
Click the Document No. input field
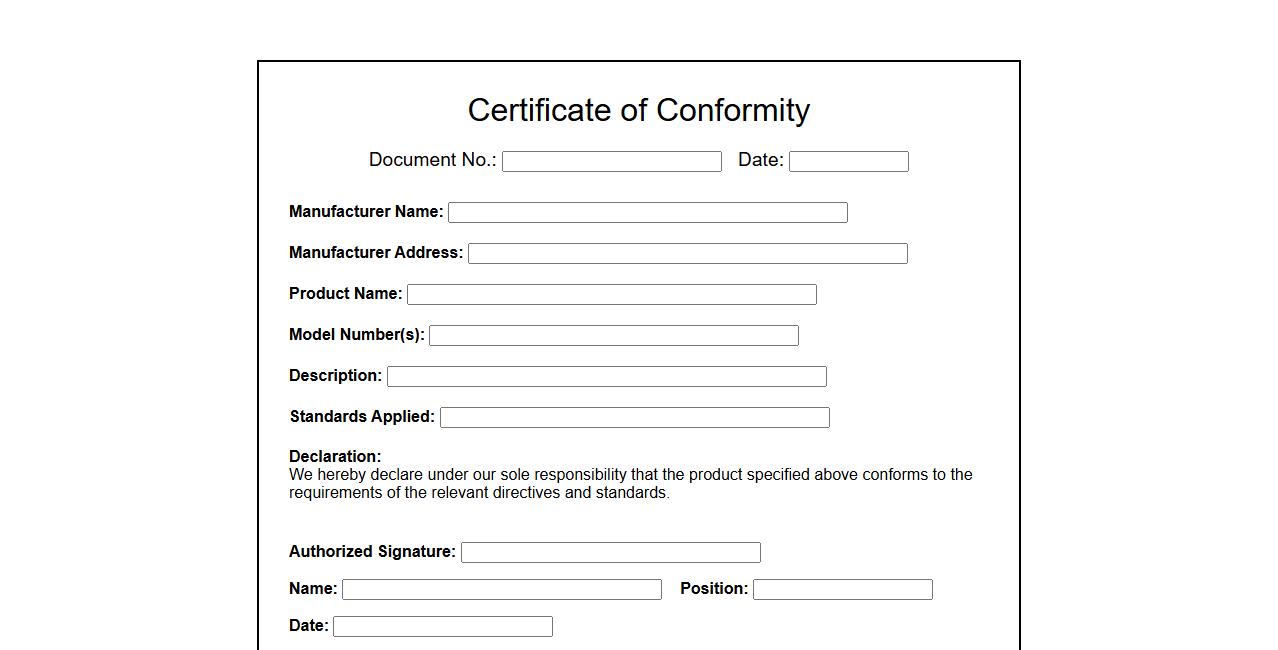coord(611,161)
